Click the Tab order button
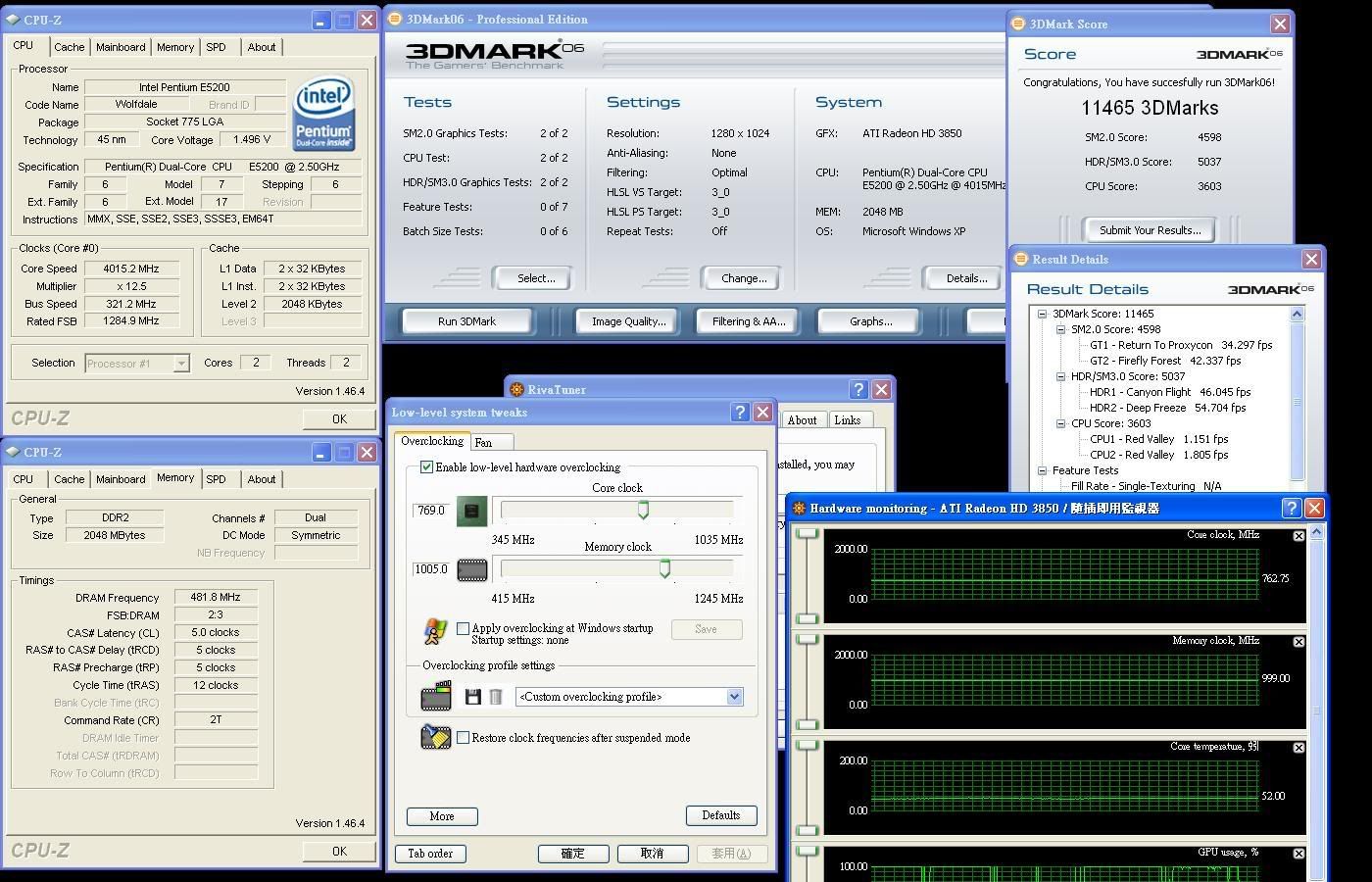 [430, 854]
